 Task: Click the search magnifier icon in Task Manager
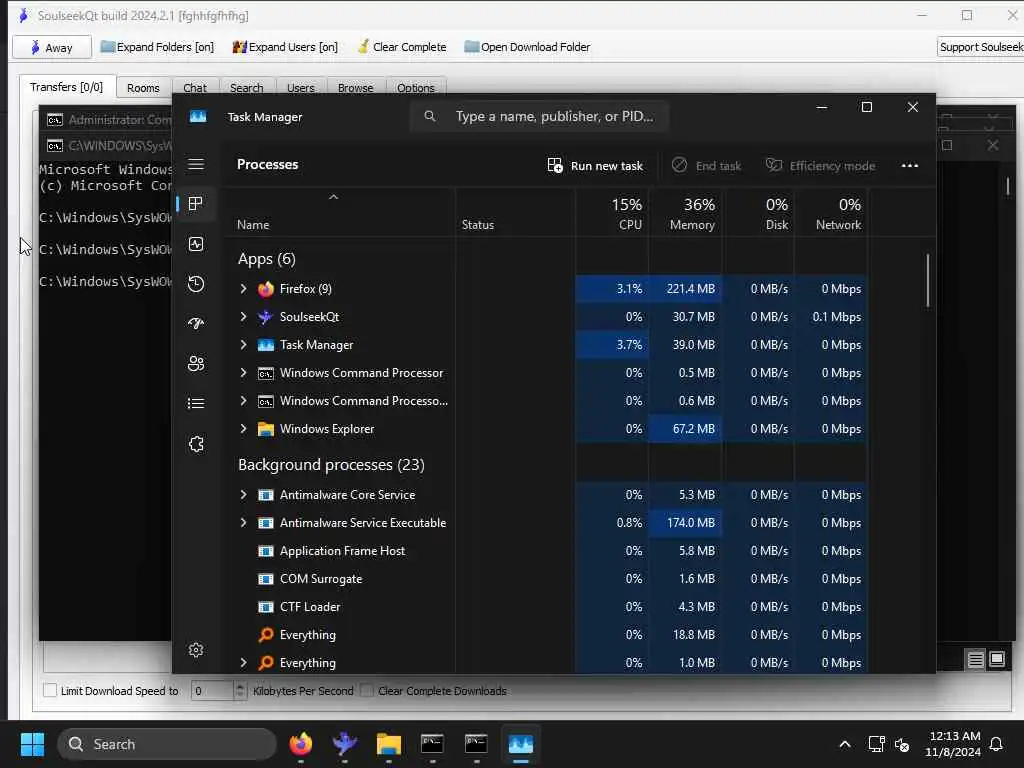pos(430,116)
